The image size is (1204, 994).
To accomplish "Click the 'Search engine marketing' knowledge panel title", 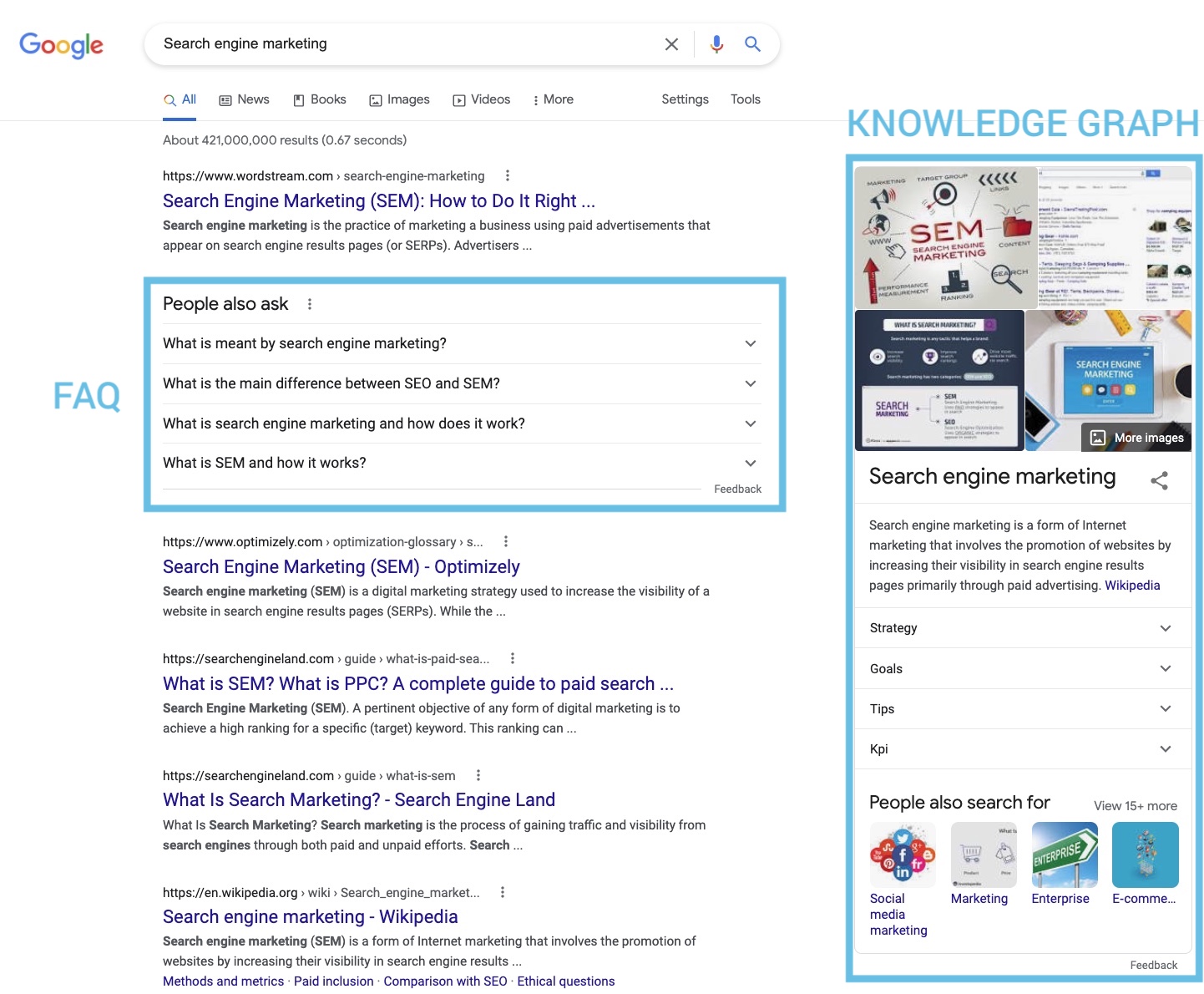I will 992,477.
